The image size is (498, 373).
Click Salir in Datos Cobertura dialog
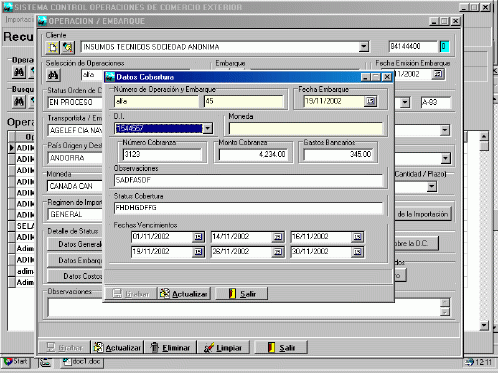click(242, 294)
